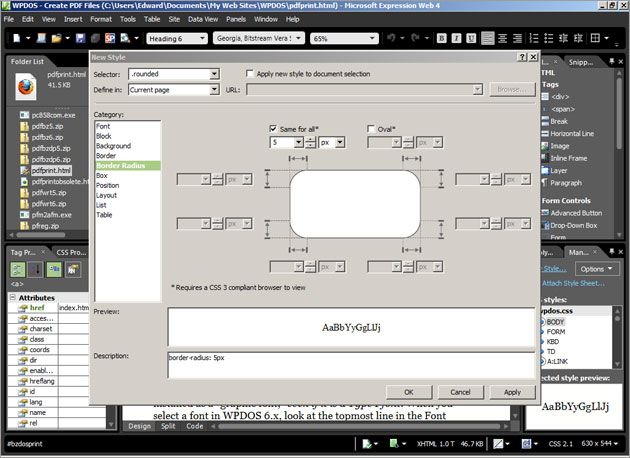Click the visual aids icon in status bar

498,444
